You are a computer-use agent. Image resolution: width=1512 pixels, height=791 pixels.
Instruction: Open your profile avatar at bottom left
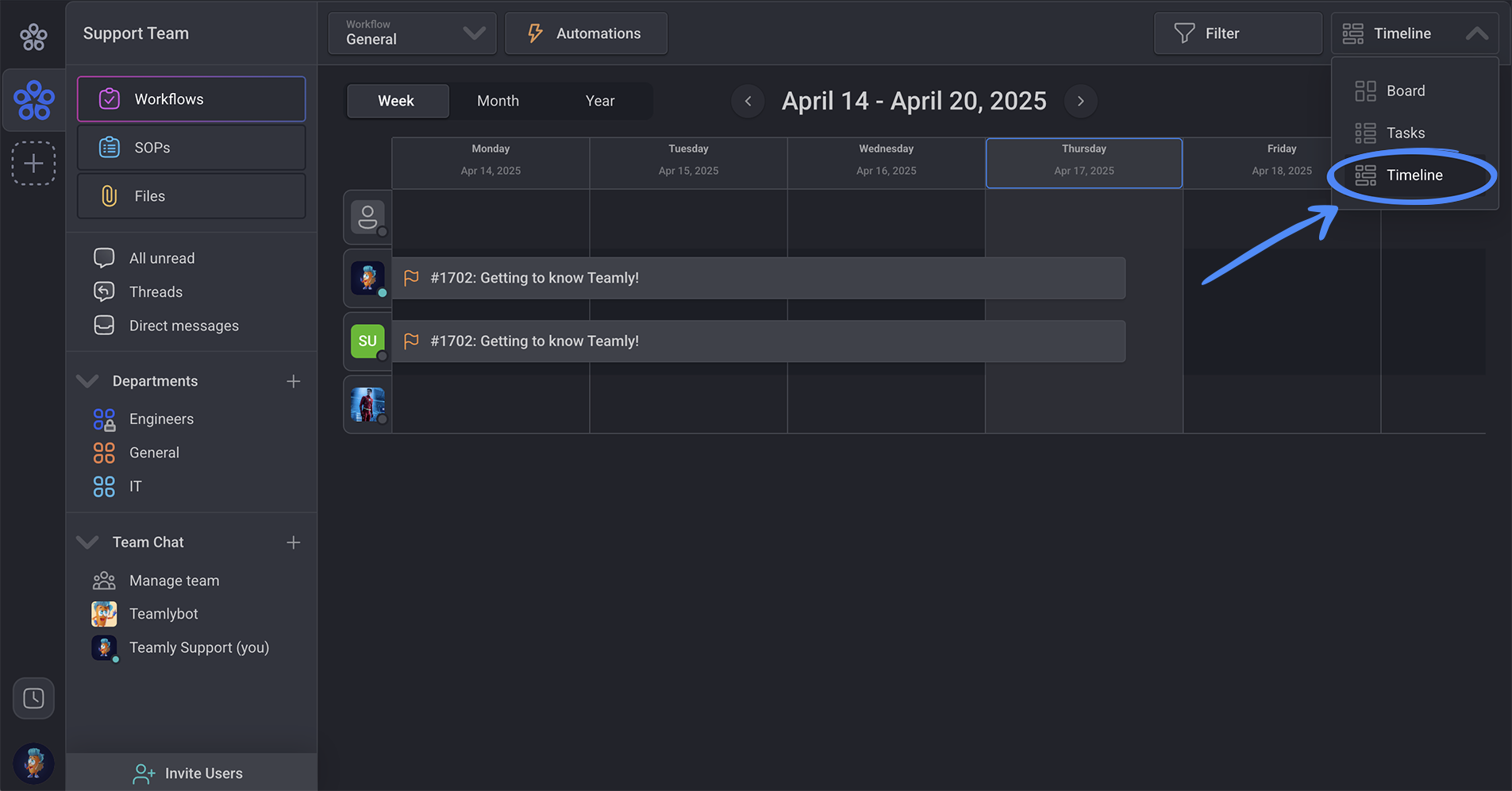33,764
